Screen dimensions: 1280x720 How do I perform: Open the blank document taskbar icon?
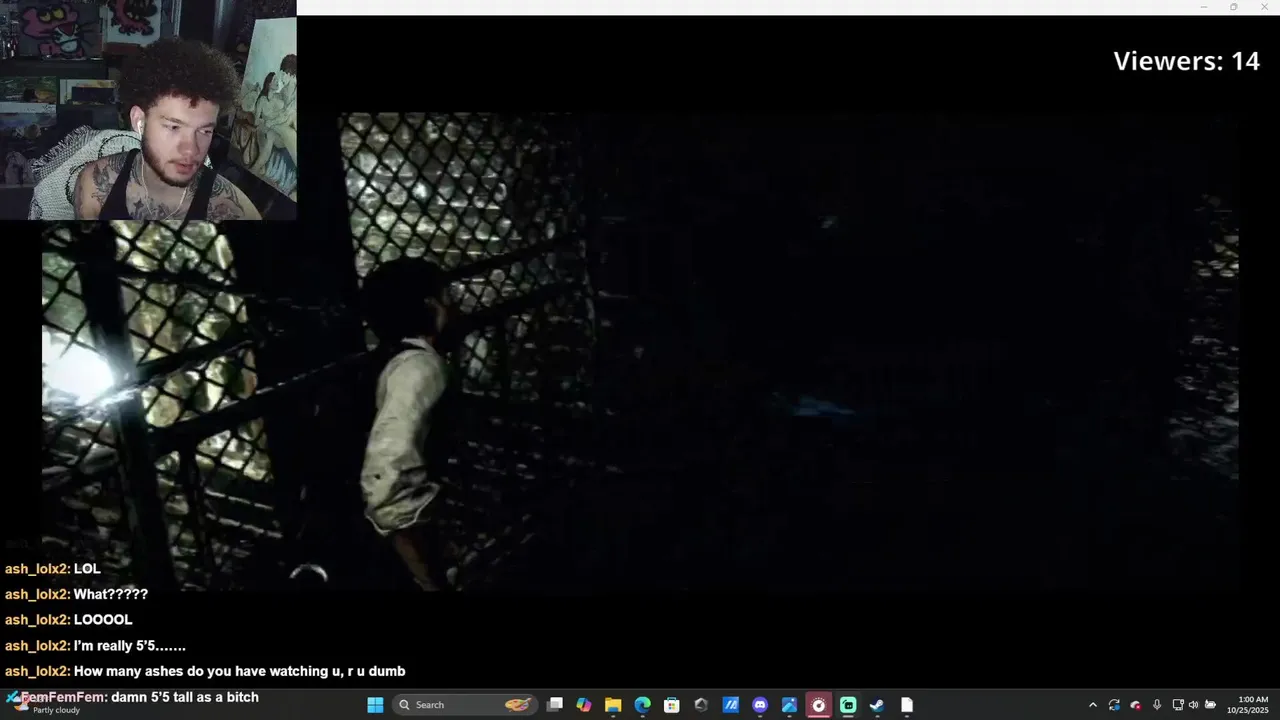tap(907, 705)
